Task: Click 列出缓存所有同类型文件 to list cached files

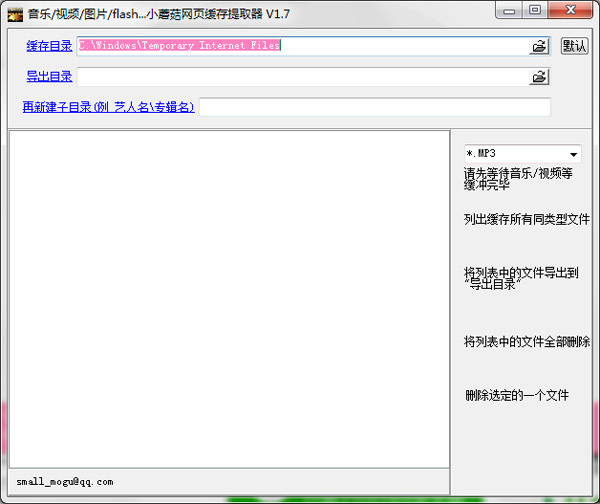Action: [527, 219]
